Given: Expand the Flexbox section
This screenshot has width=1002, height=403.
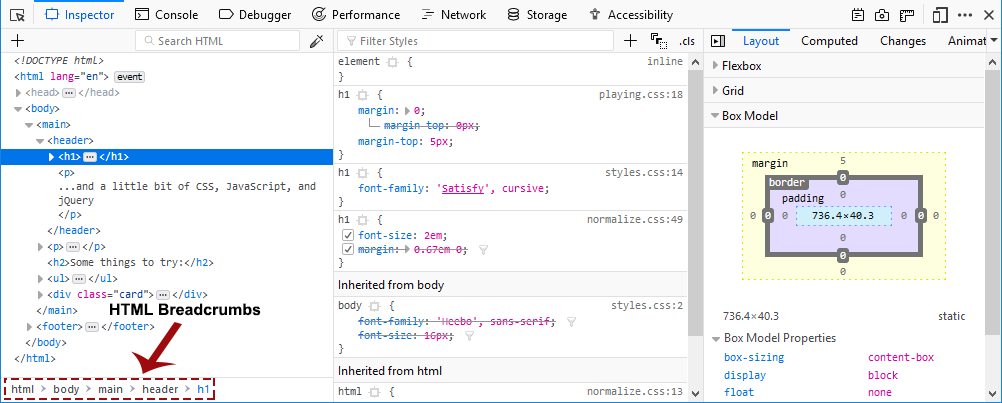Looking at the screenshot, I should [x=714, y=66].
